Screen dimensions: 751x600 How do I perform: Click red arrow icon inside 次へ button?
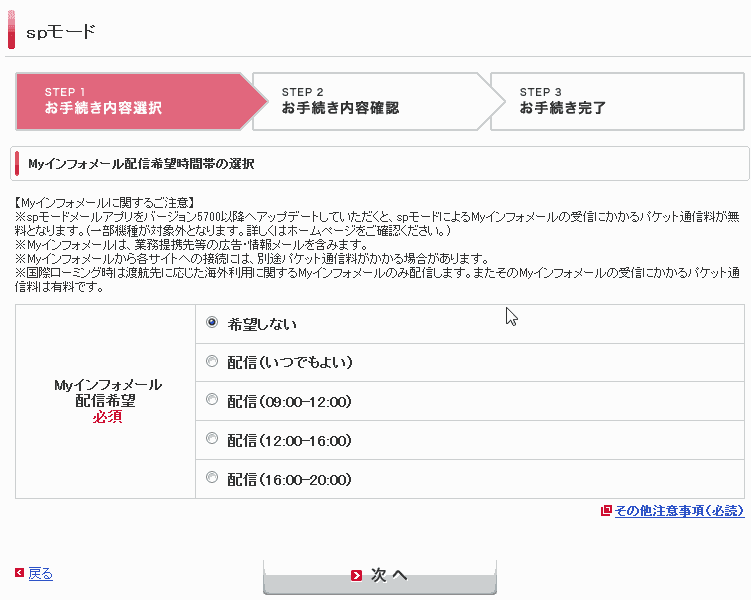357,575
